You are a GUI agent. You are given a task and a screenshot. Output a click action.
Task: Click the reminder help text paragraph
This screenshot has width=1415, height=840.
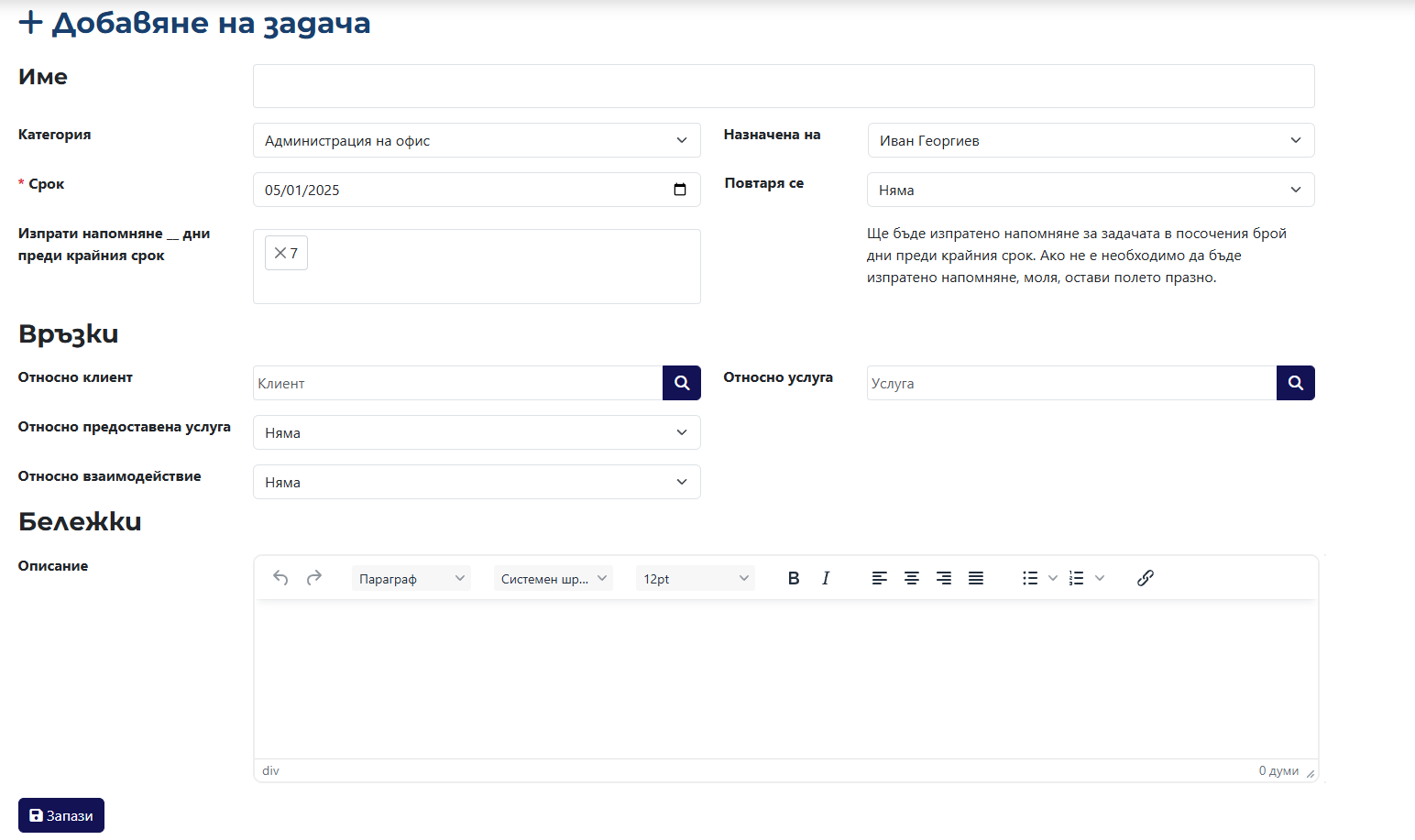pyautogui.click(x=1077, y=256)
